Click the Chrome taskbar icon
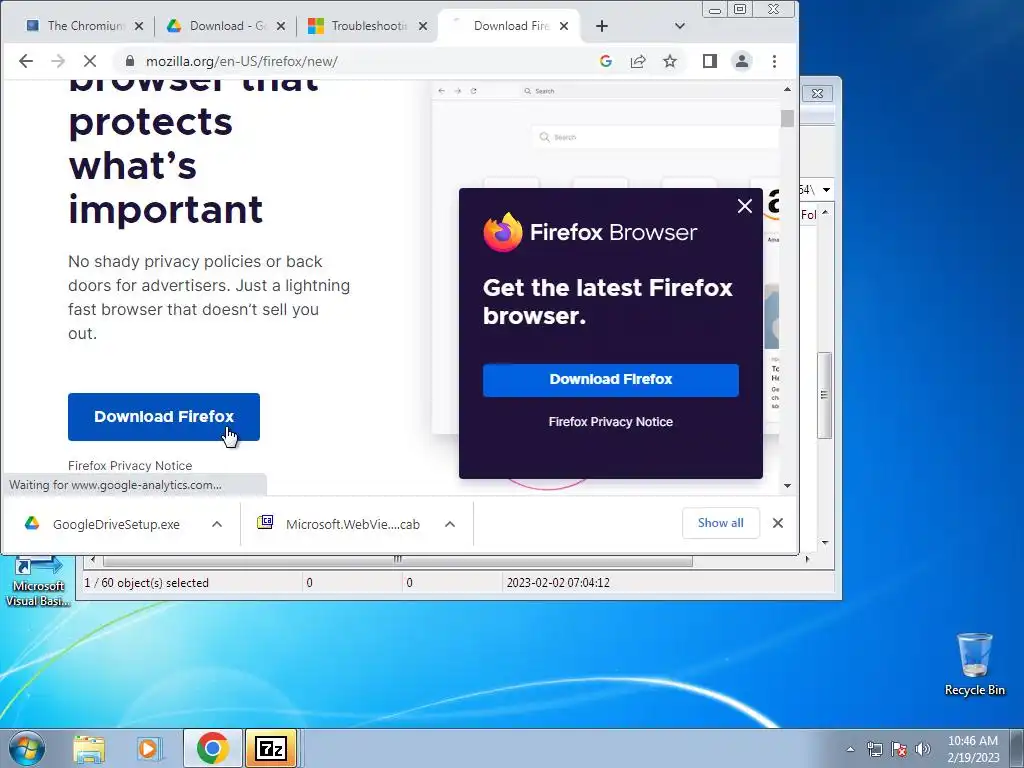This screenshot has width=1024, height=768. [x=213, y=748]
